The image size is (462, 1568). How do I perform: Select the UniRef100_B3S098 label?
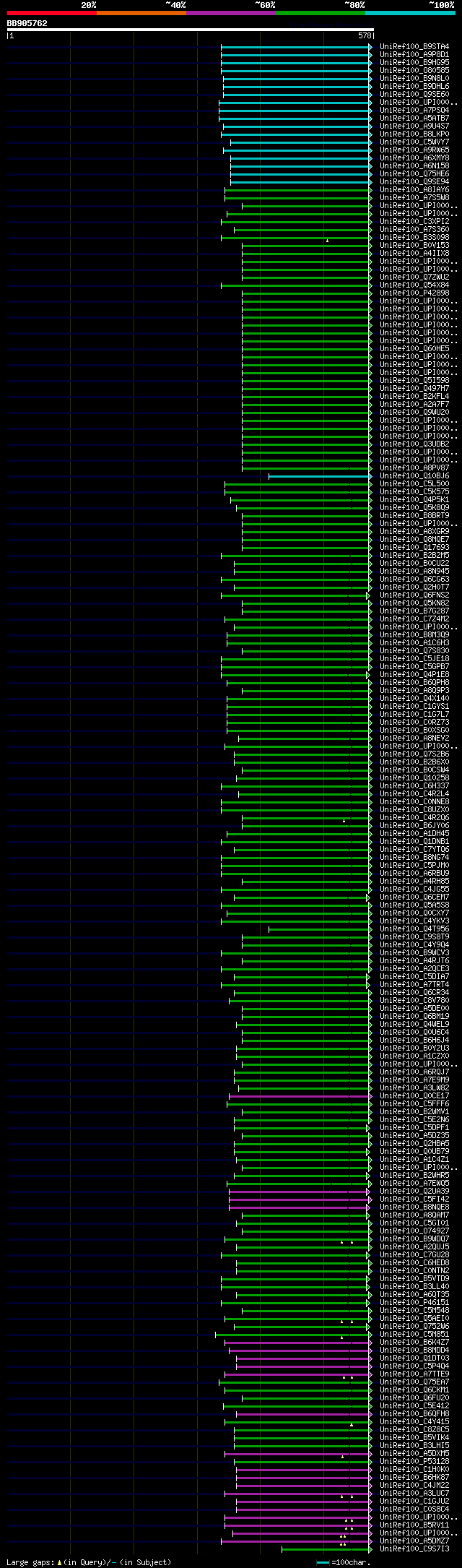(x=414, y=238)
